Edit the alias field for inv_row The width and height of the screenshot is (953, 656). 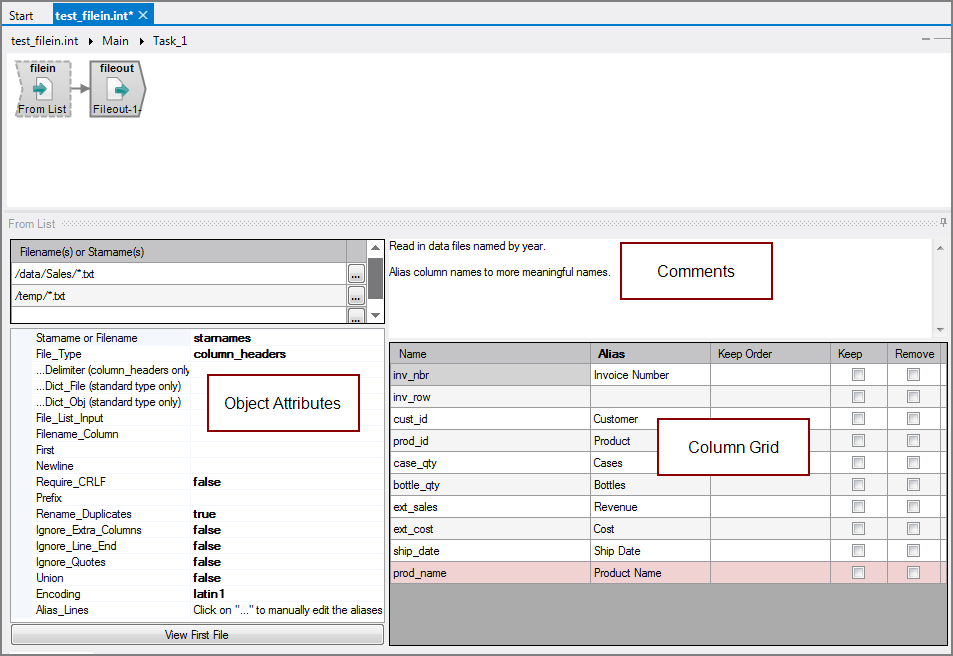point(650,397)
